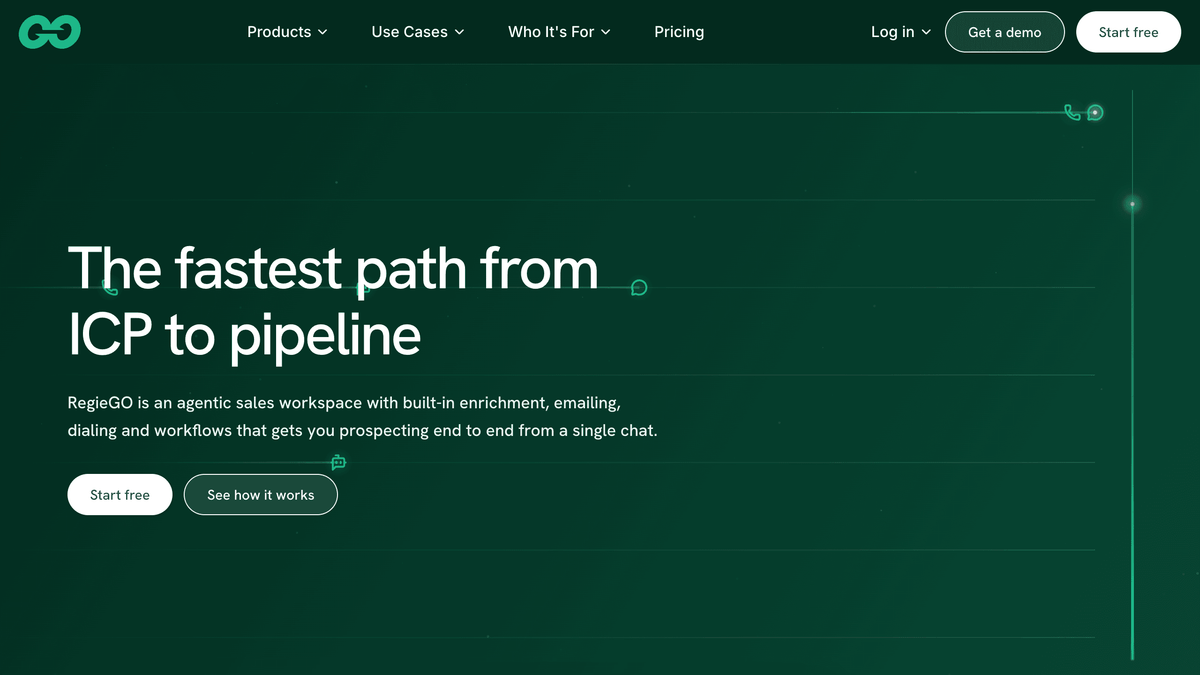Click the RegieGO logo

[x=49, y=32]
